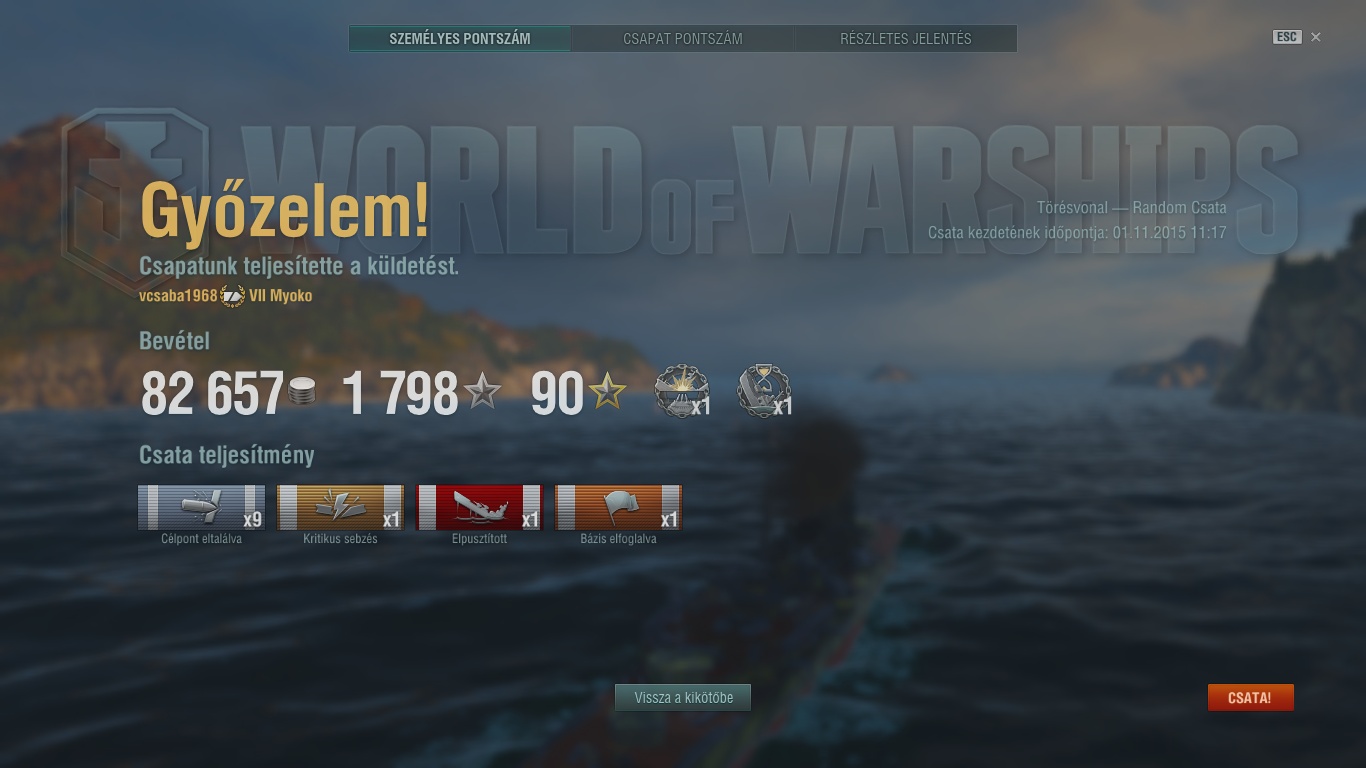This screenshot has height=768, width=1366.
Task: Click the gold free experience star
Action: click(607, 392)
